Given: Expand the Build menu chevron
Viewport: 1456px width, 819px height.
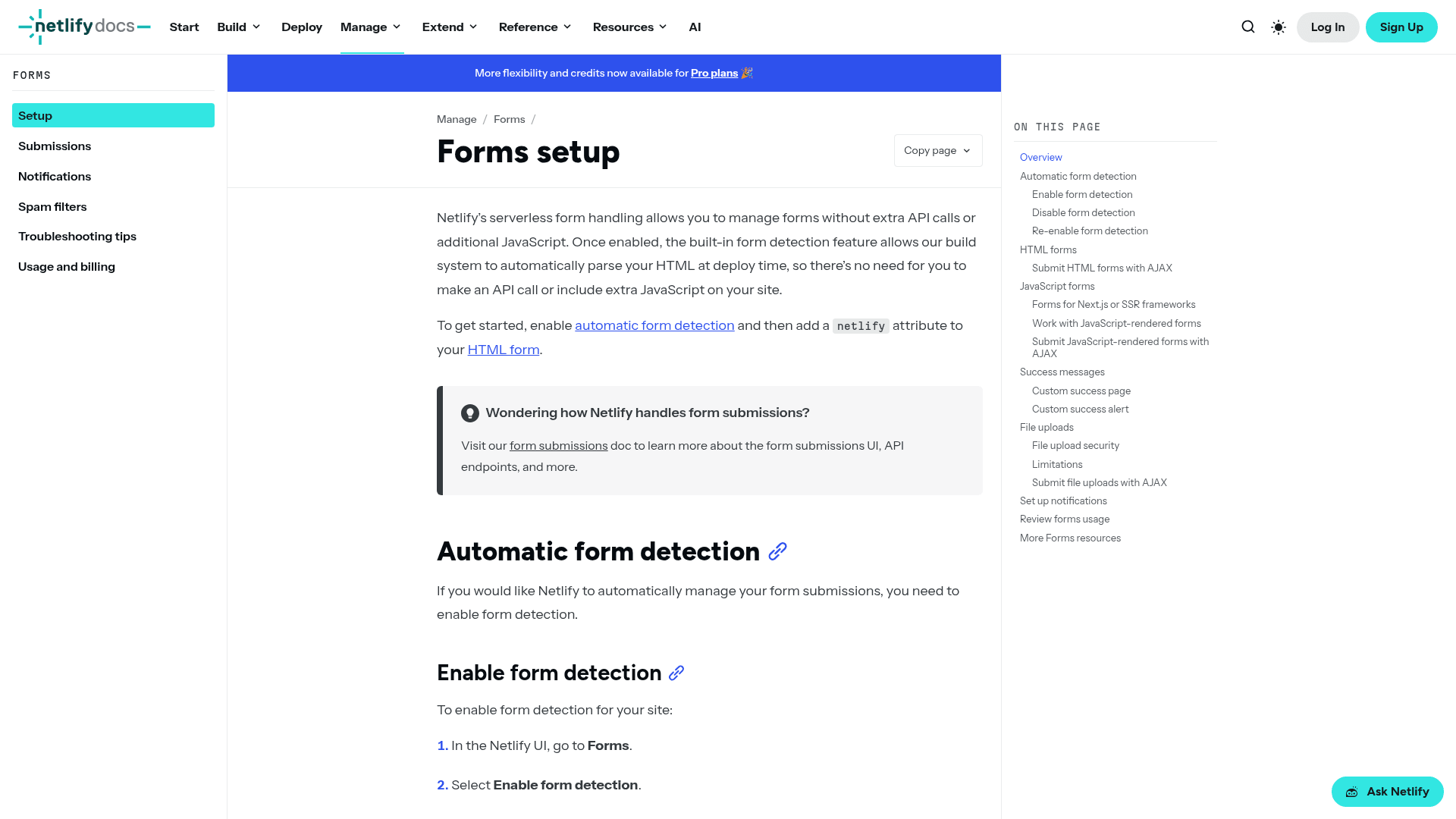Looking at the screenshot, I should coord(256,27).
